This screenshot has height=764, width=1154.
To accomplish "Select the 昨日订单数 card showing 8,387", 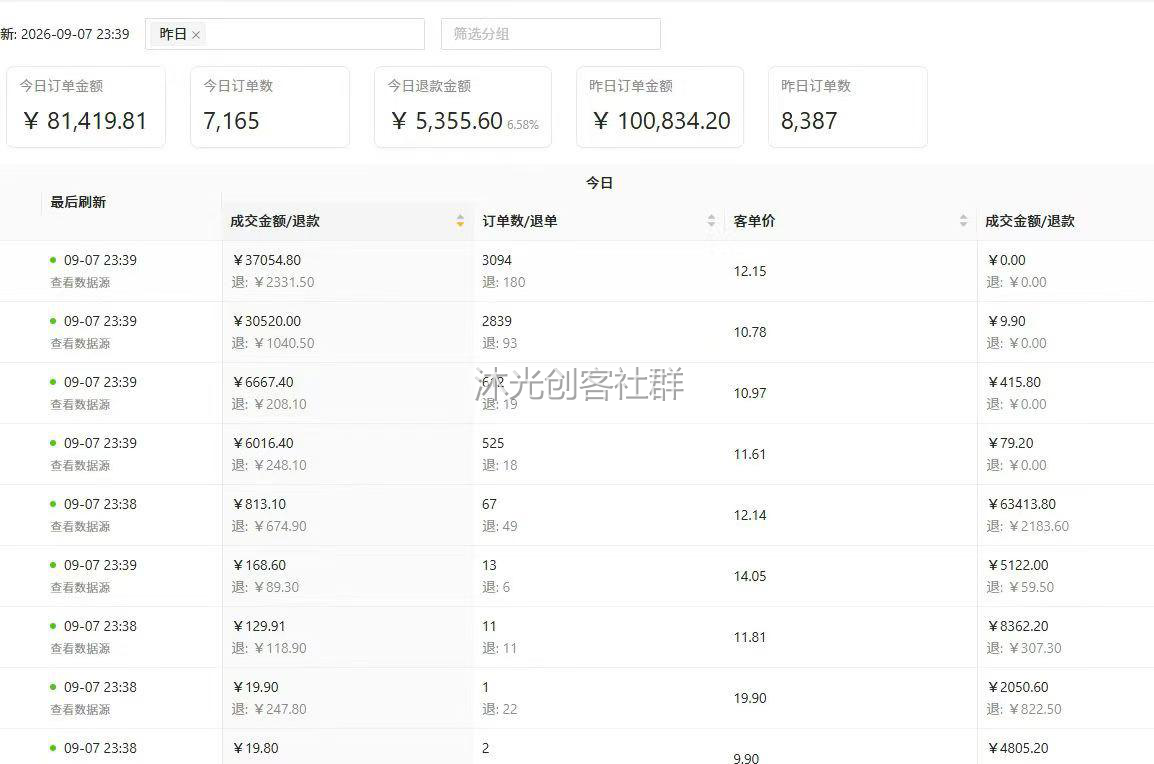I will (848, 107).
